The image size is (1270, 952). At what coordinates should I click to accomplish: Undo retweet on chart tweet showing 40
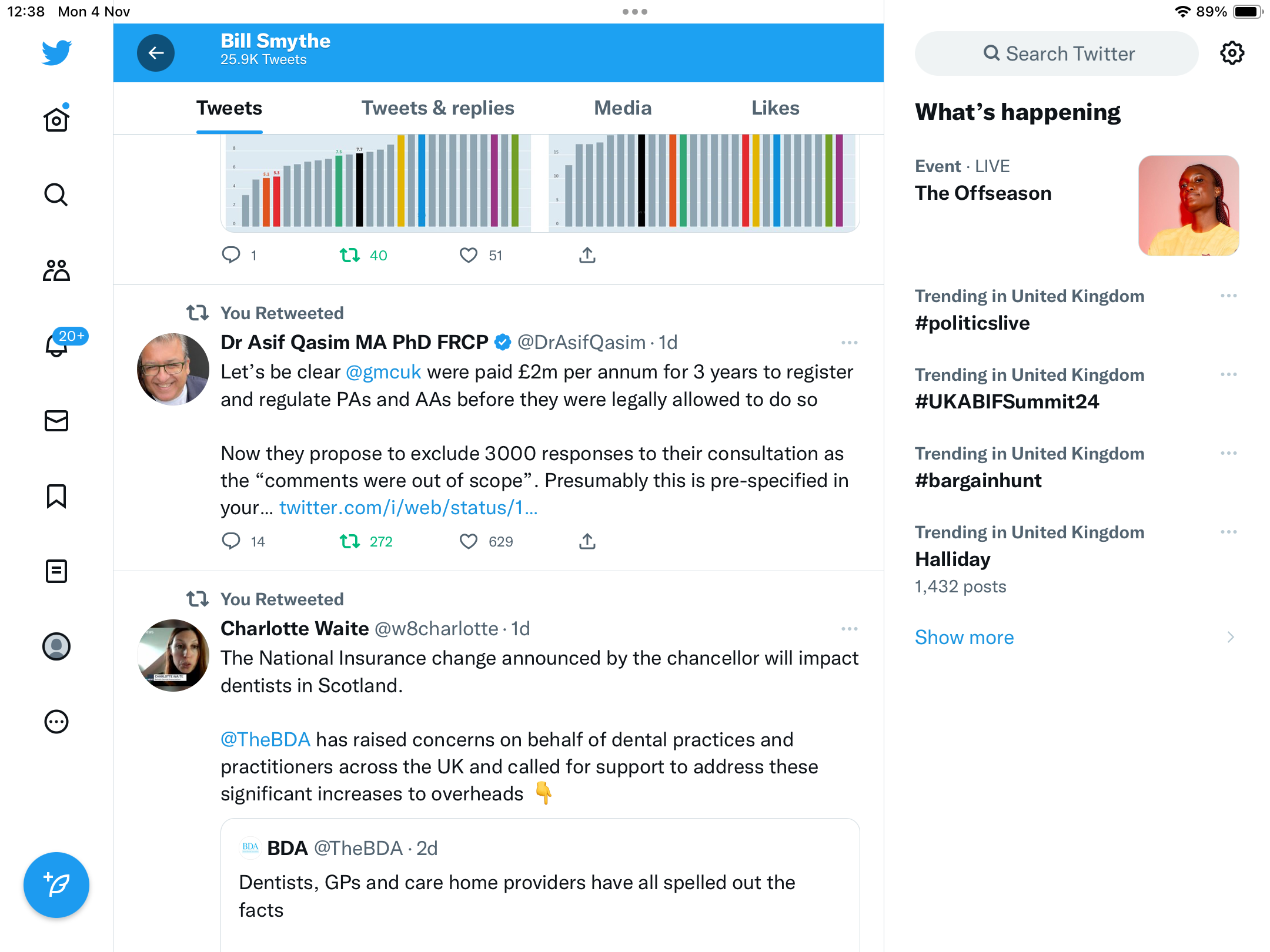tap(350, 255)
